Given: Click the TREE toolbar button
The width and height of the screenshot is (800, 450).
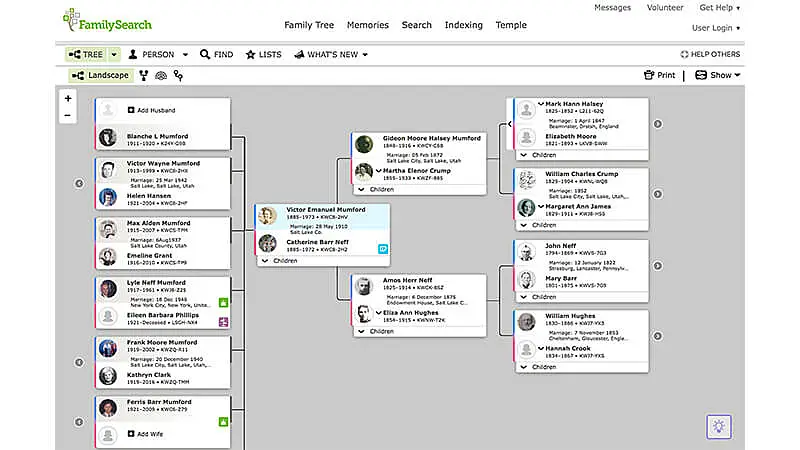Looking at the screenshot, I should click(86, 55).
